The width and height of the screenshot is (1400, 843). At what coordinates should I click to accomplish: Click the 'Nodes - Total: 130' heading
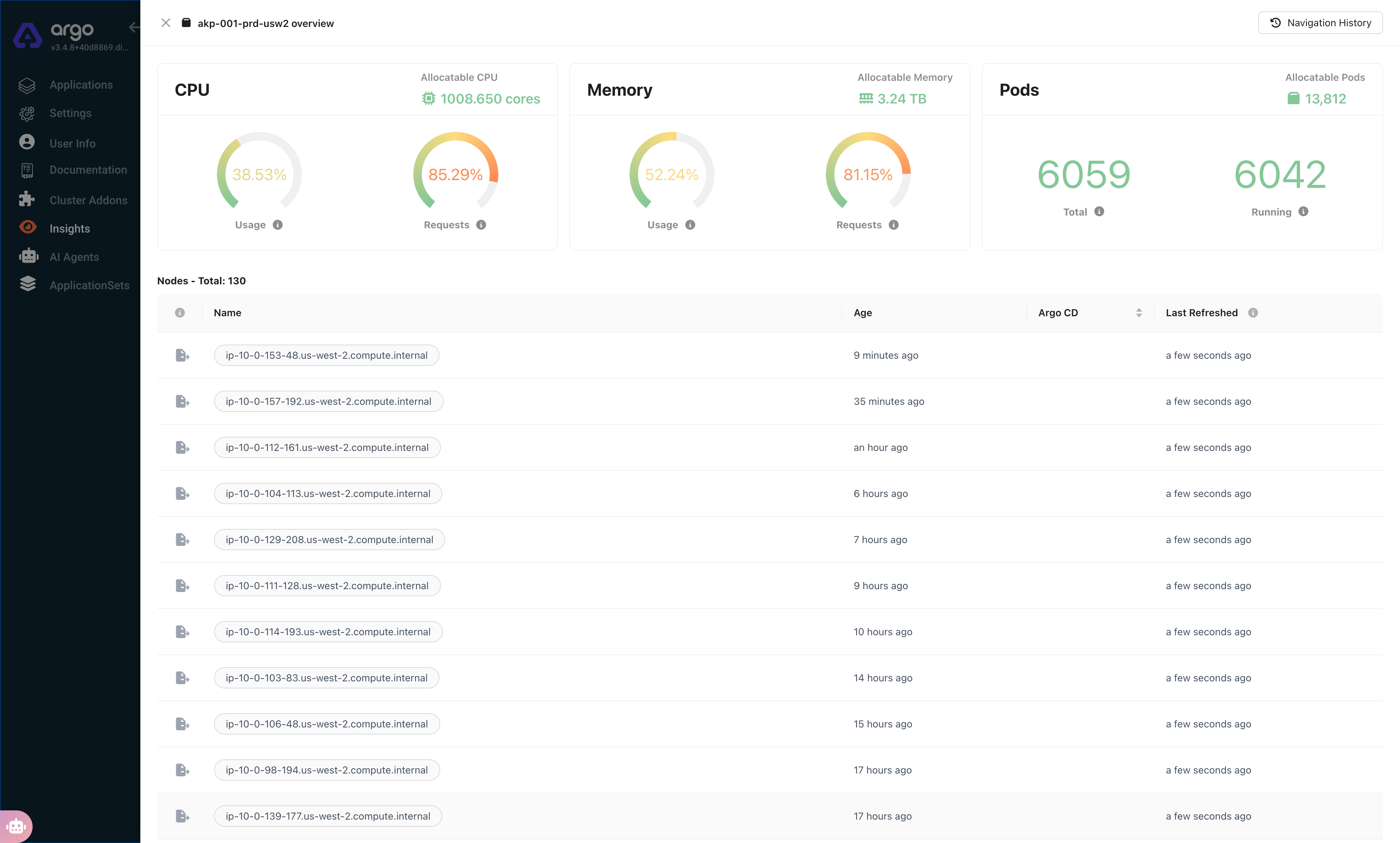(x=201, y=281)
